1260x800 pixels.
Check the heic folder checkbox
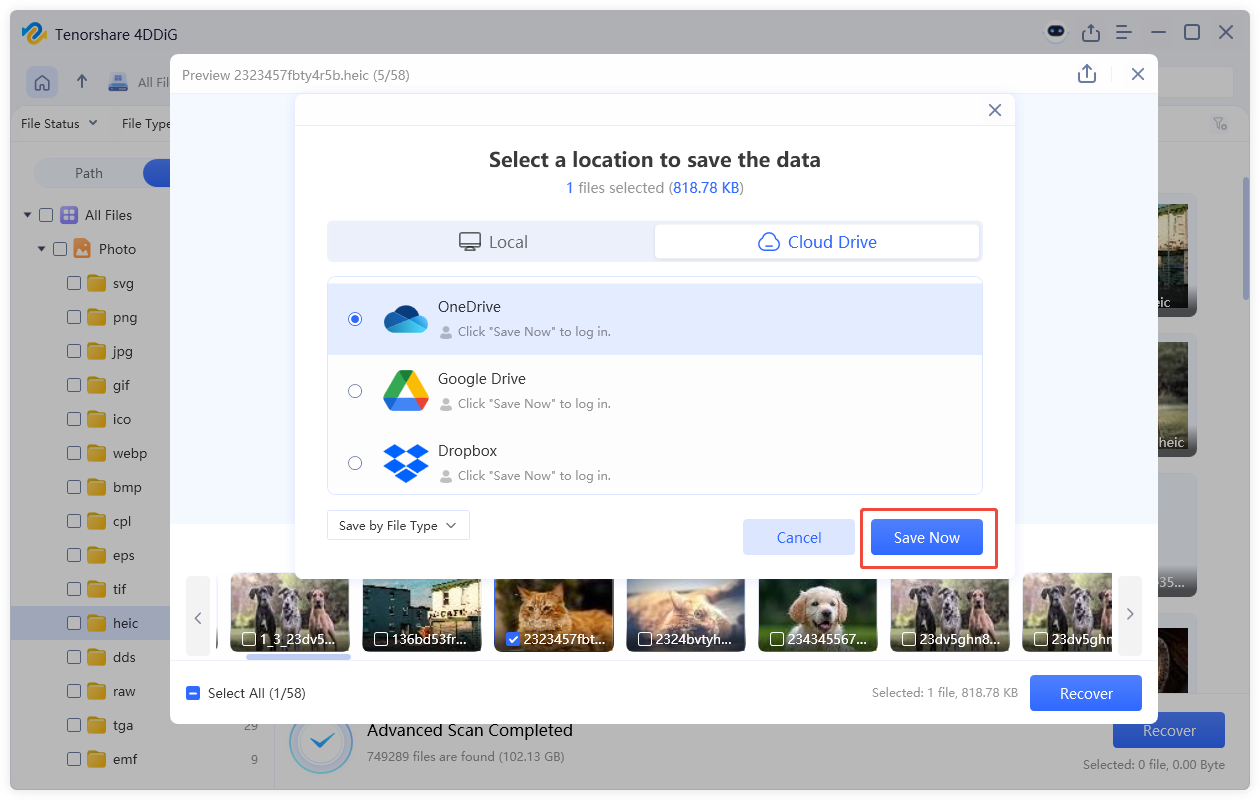(73, 622)
